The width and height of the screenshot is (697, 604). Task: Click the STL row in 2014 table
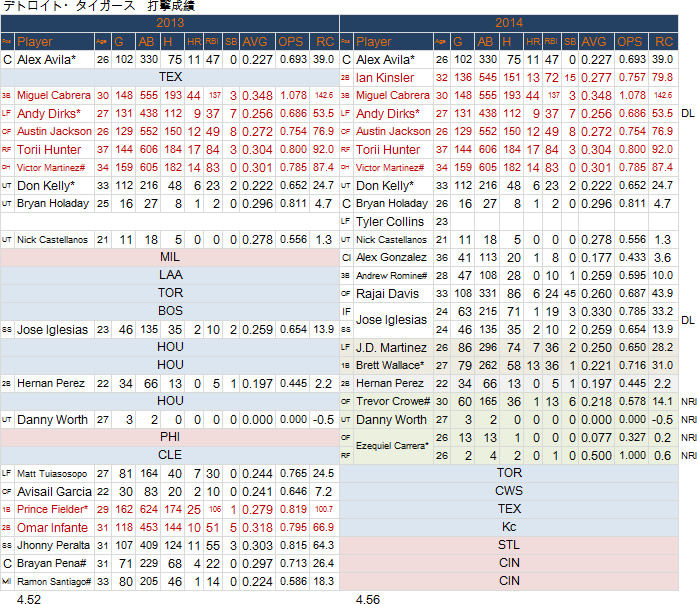point(509,545)
